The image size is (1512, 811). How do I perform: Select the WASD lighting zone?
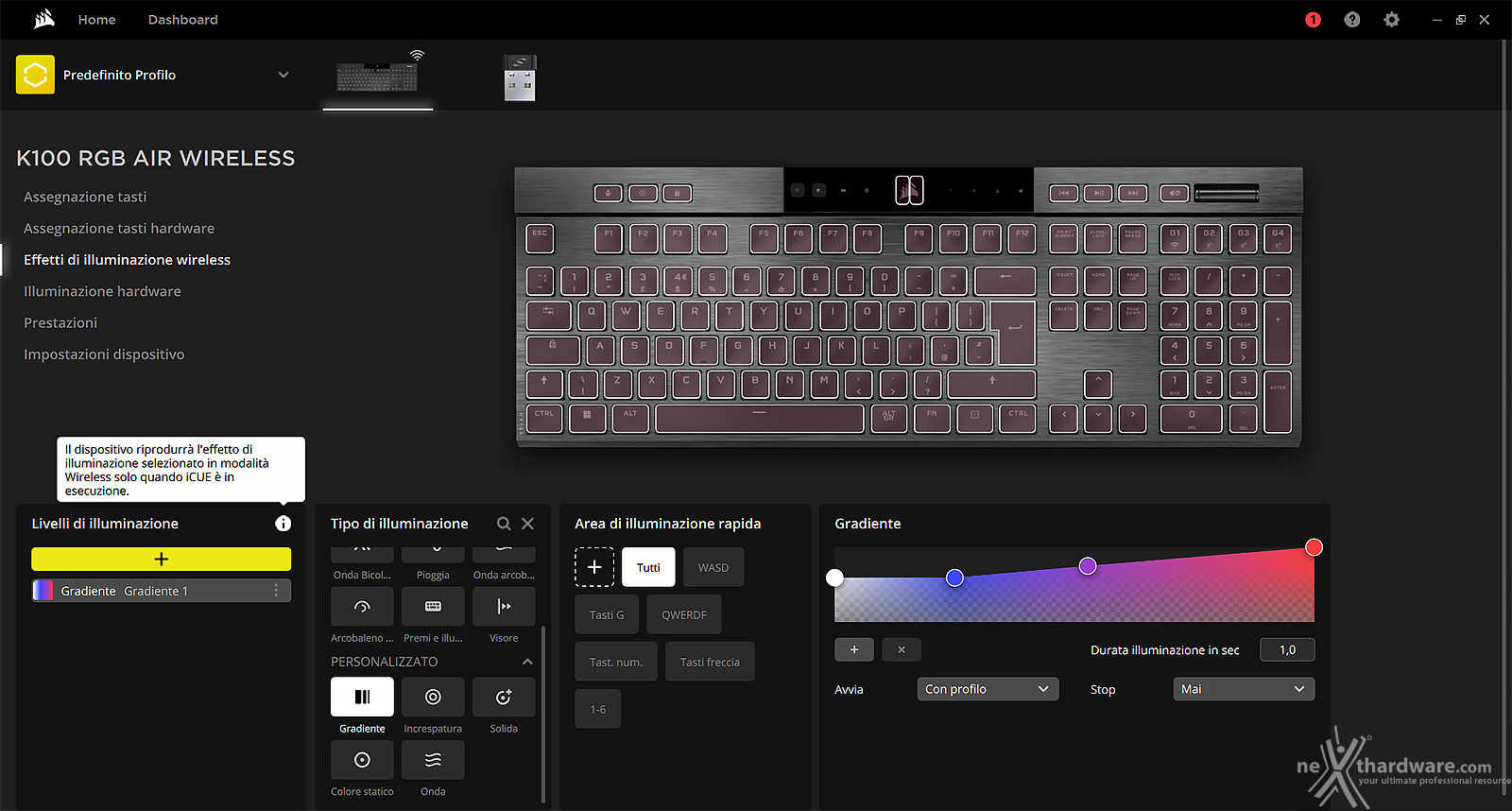coord(713,567)
